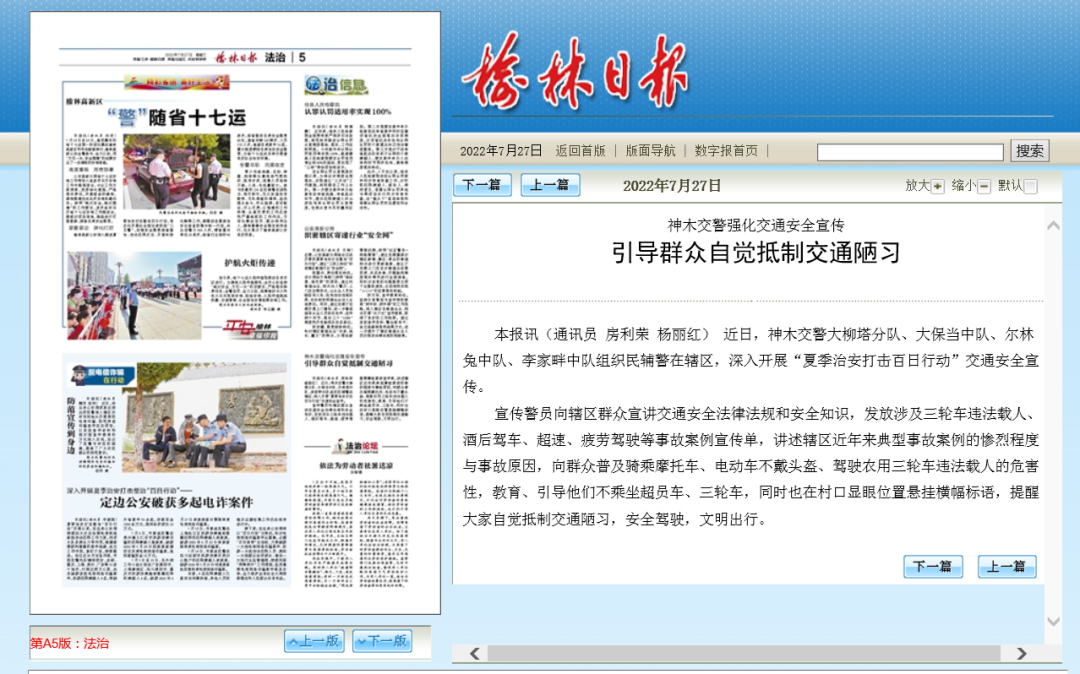The image size is (1080, 674).
Task: Click the horizontal scrollbar left arrow
Action: coord(475,653)
